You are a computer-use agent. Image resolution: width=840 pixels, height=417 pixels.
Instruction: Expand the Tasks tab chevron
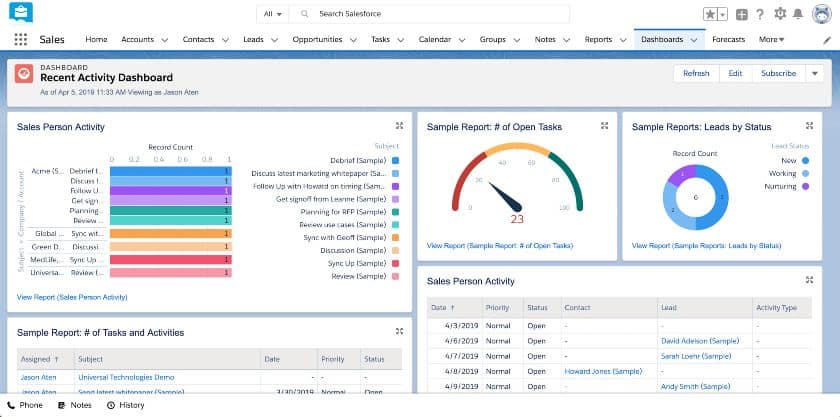(x=401, y=40)
